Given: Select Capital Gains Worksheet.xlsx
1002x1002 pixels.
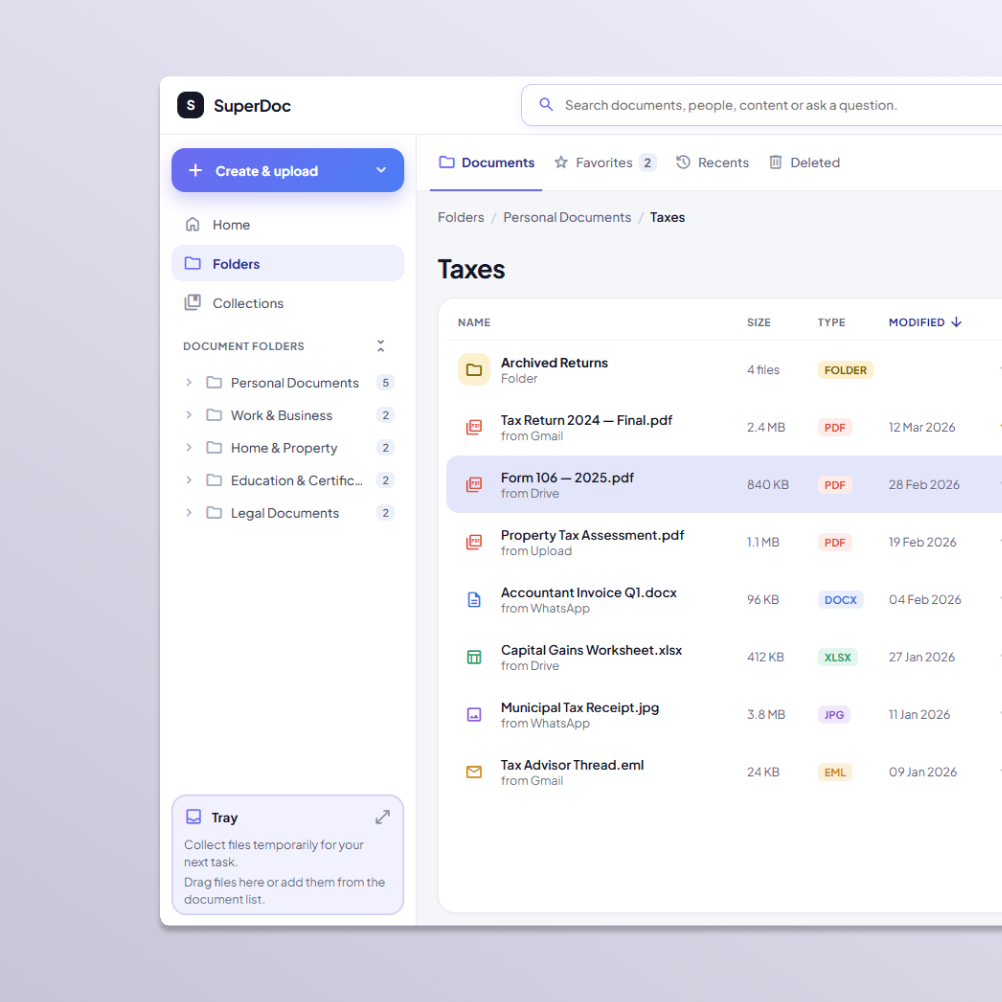Looking at the screenshot, I should (x=724, y=657).
